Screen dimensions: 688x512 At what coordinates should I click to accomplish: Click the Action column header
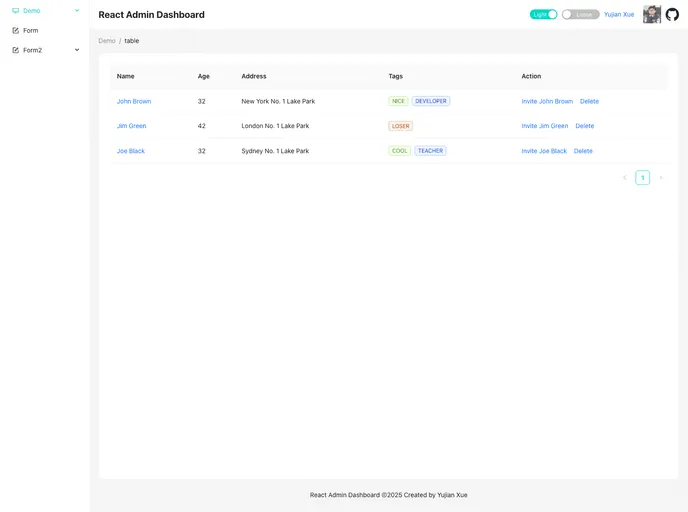531,76
